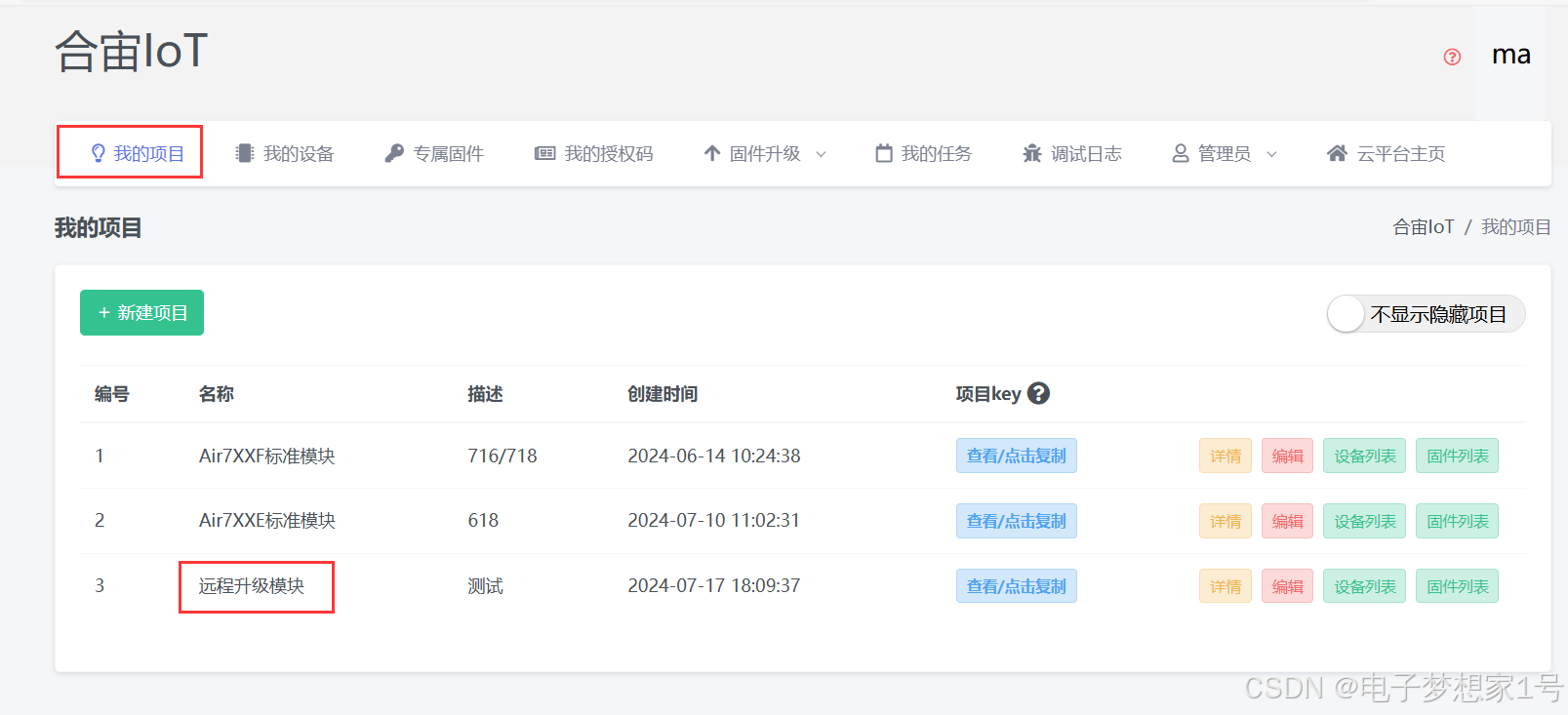Click the timestamp 2024-07-17 18:09:37

(x=714, y=585)
